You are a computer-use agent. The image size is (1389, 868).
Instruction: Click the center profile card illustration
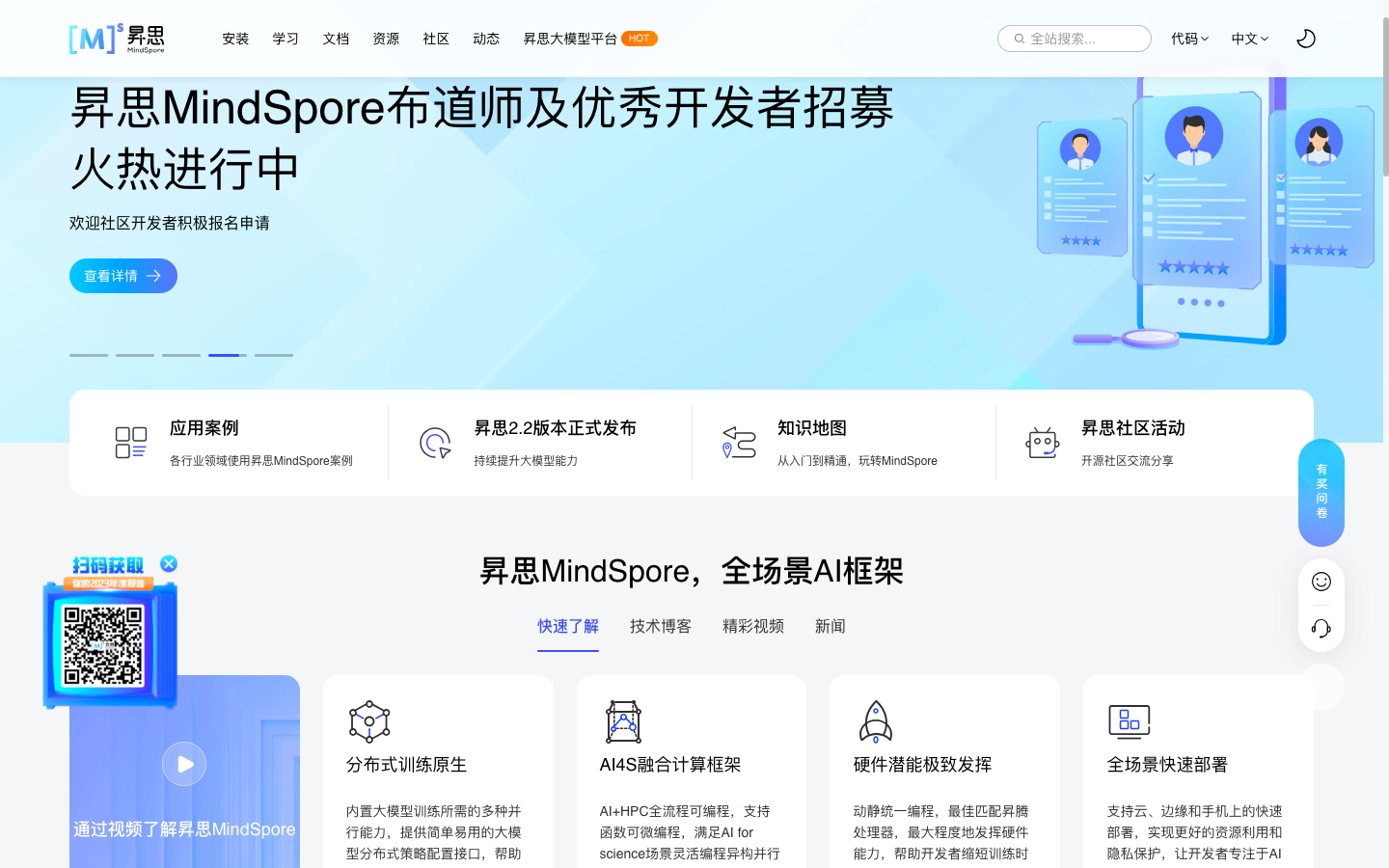coord(1196,190)
